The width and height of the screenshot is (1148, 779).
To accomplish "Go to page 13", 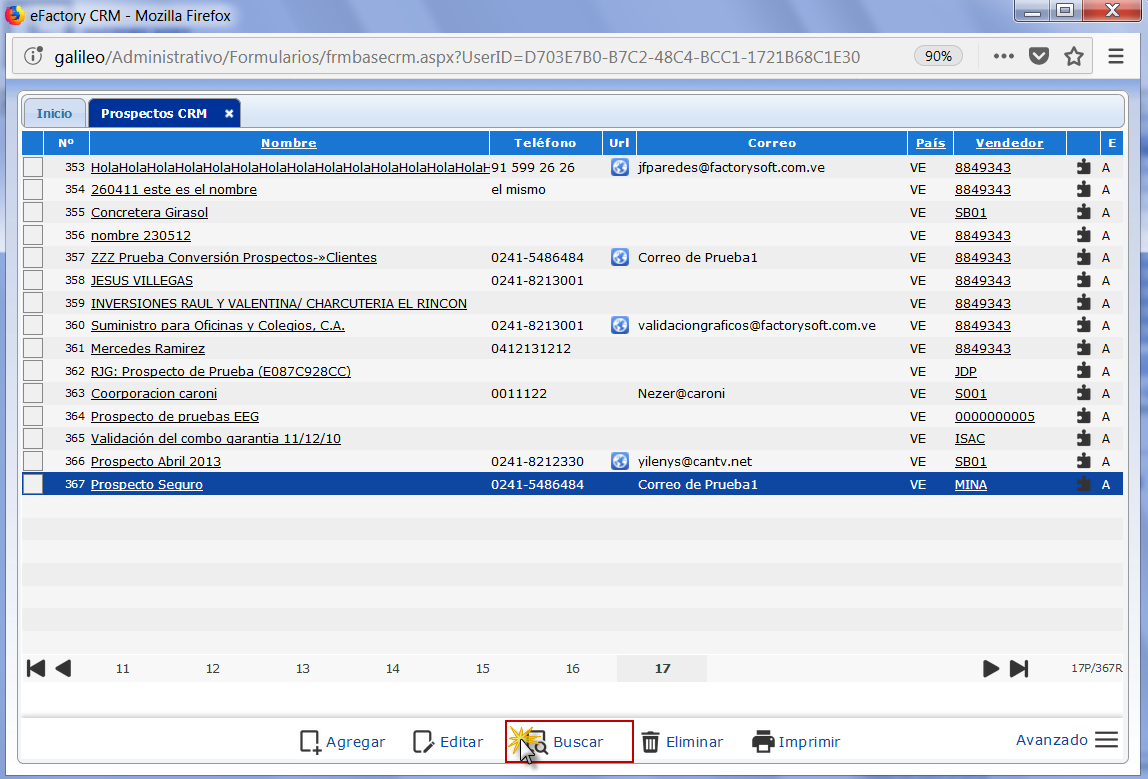I will 302,668.
